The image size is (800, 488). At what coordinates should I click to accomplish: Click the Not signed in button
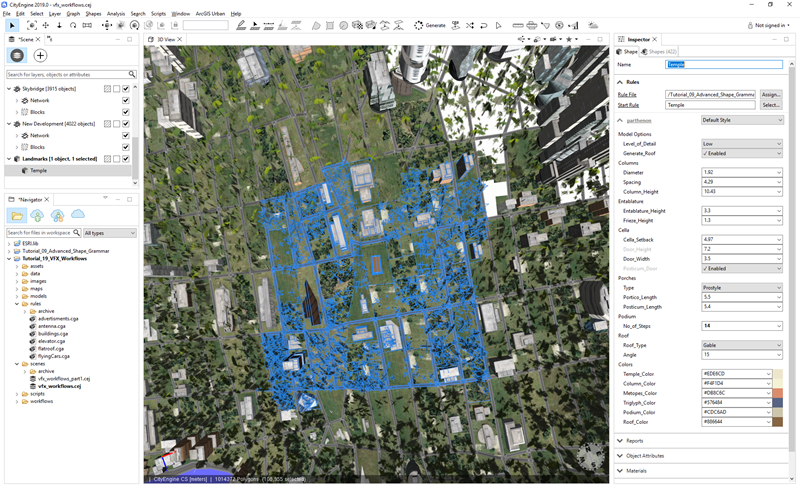tap(768, 25)
